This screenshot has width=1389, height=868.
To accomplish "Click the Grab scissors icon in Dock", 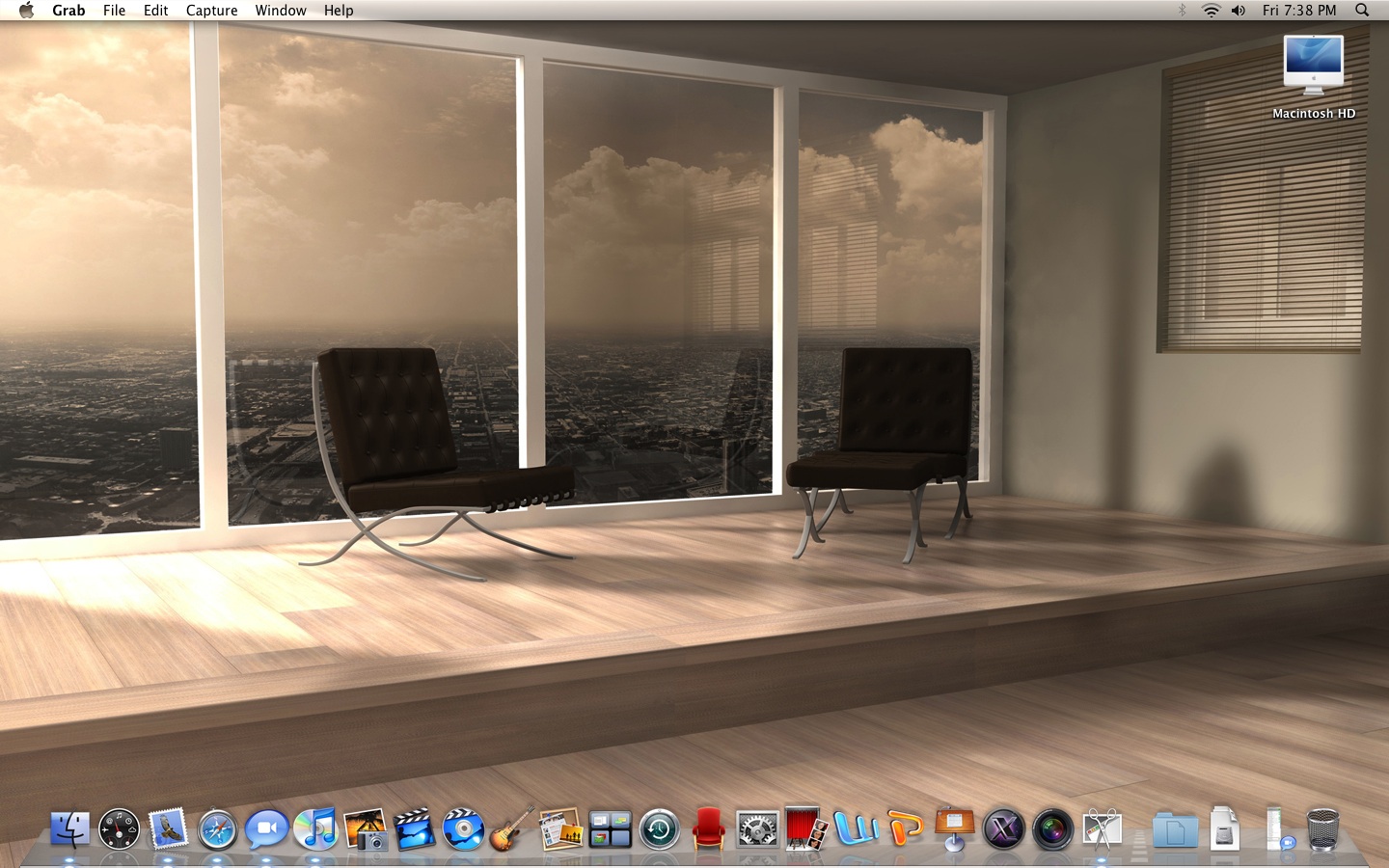I will pos(1103,828).
